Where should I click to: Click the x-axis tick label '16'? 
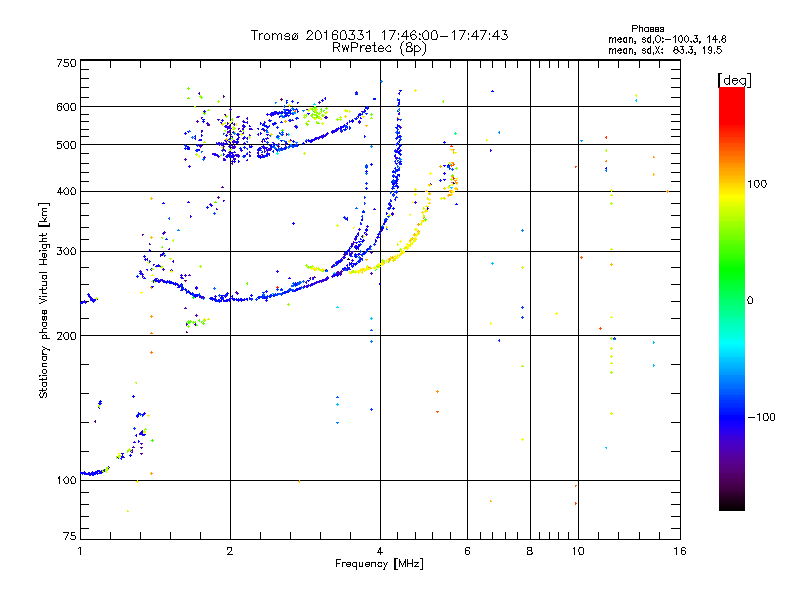coord(680,551)
